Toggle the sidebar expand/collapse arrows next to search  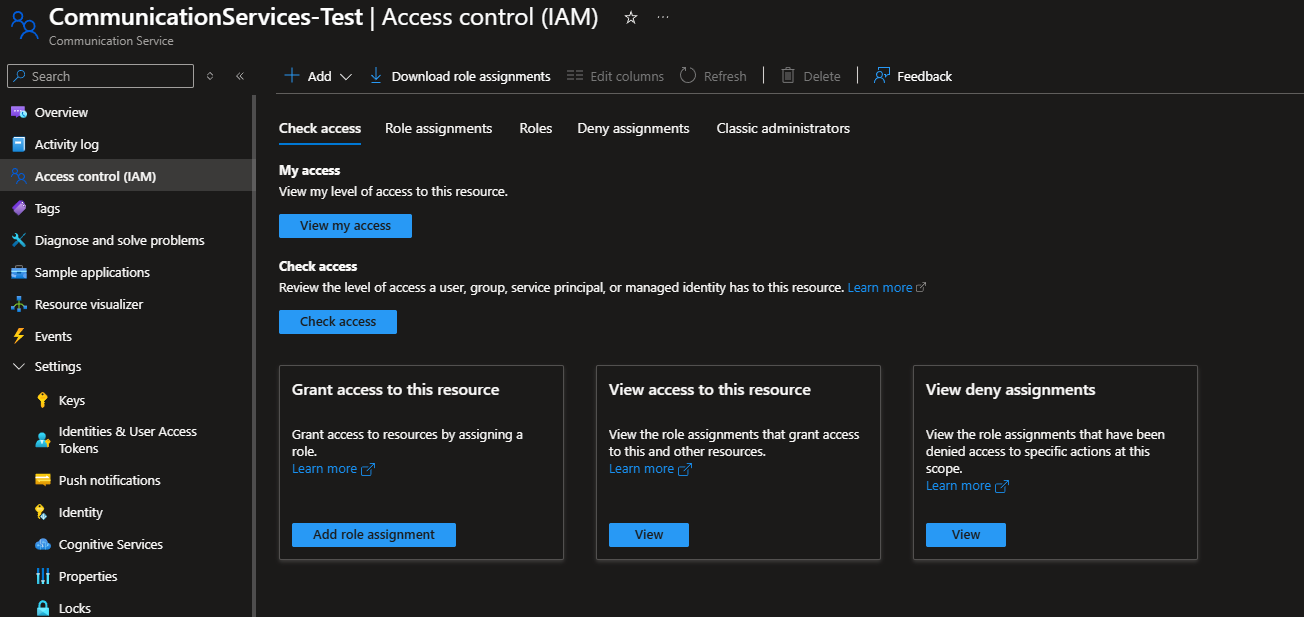(210, 76)
